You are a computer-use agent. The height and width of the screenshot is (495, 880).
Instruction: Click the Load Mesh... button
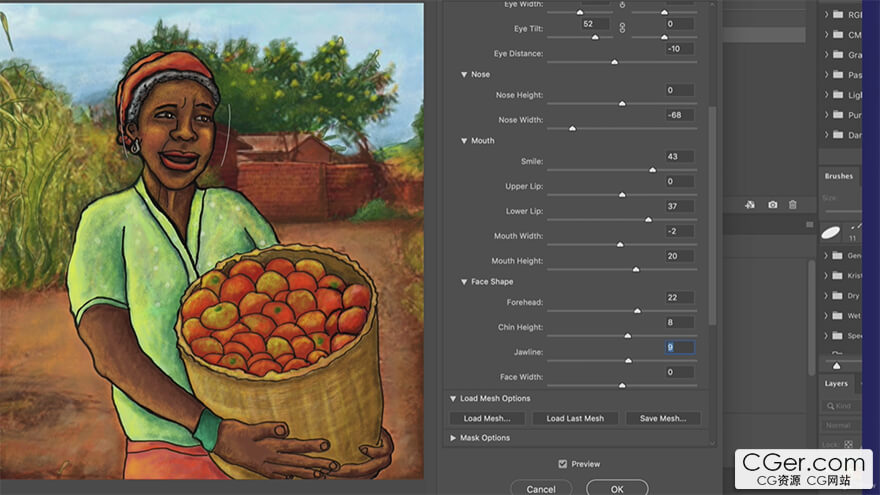tap(487, 418)
